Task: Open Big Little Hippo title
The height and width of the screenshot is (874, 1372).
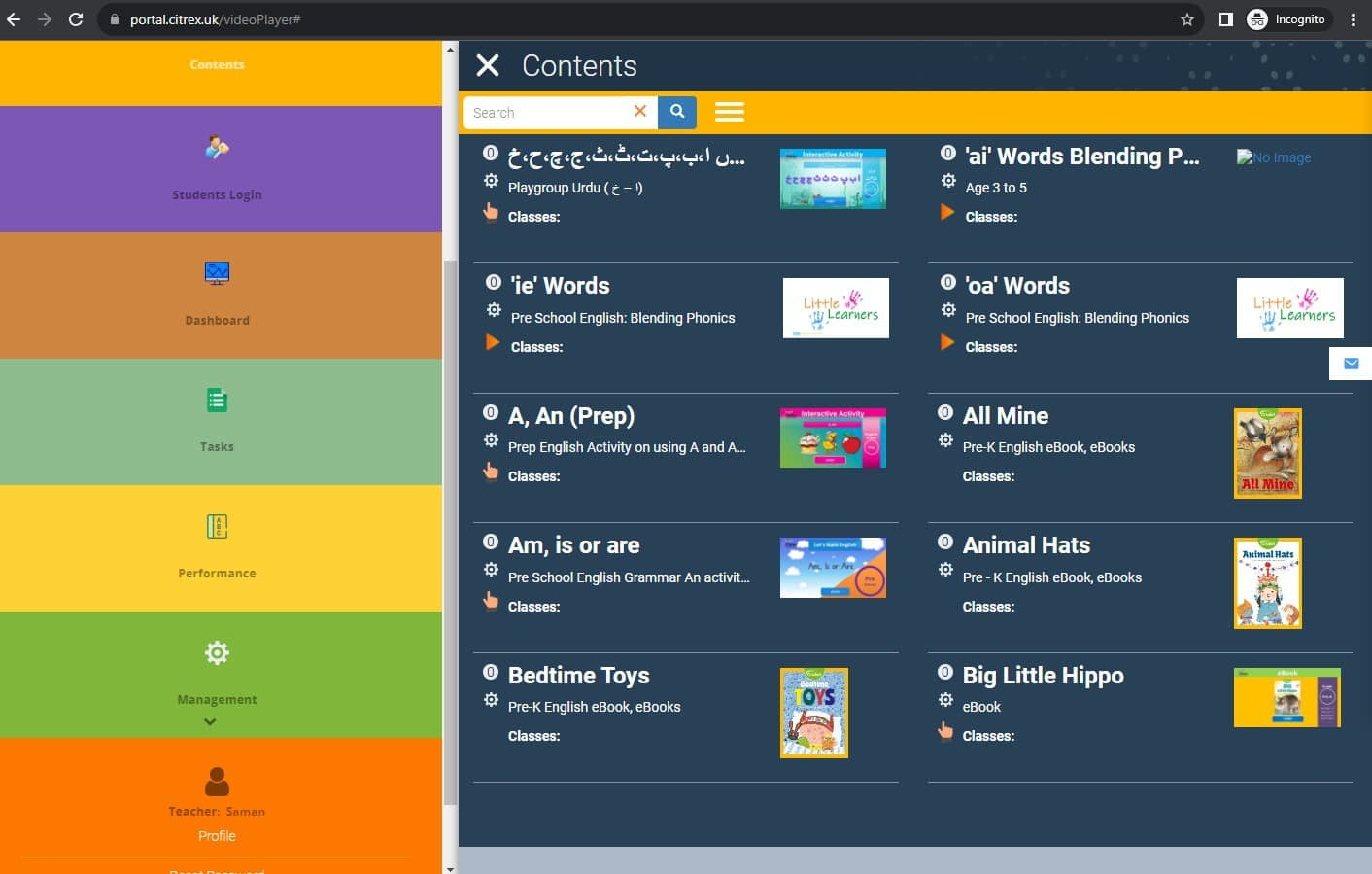Action: coord(1043,676)
